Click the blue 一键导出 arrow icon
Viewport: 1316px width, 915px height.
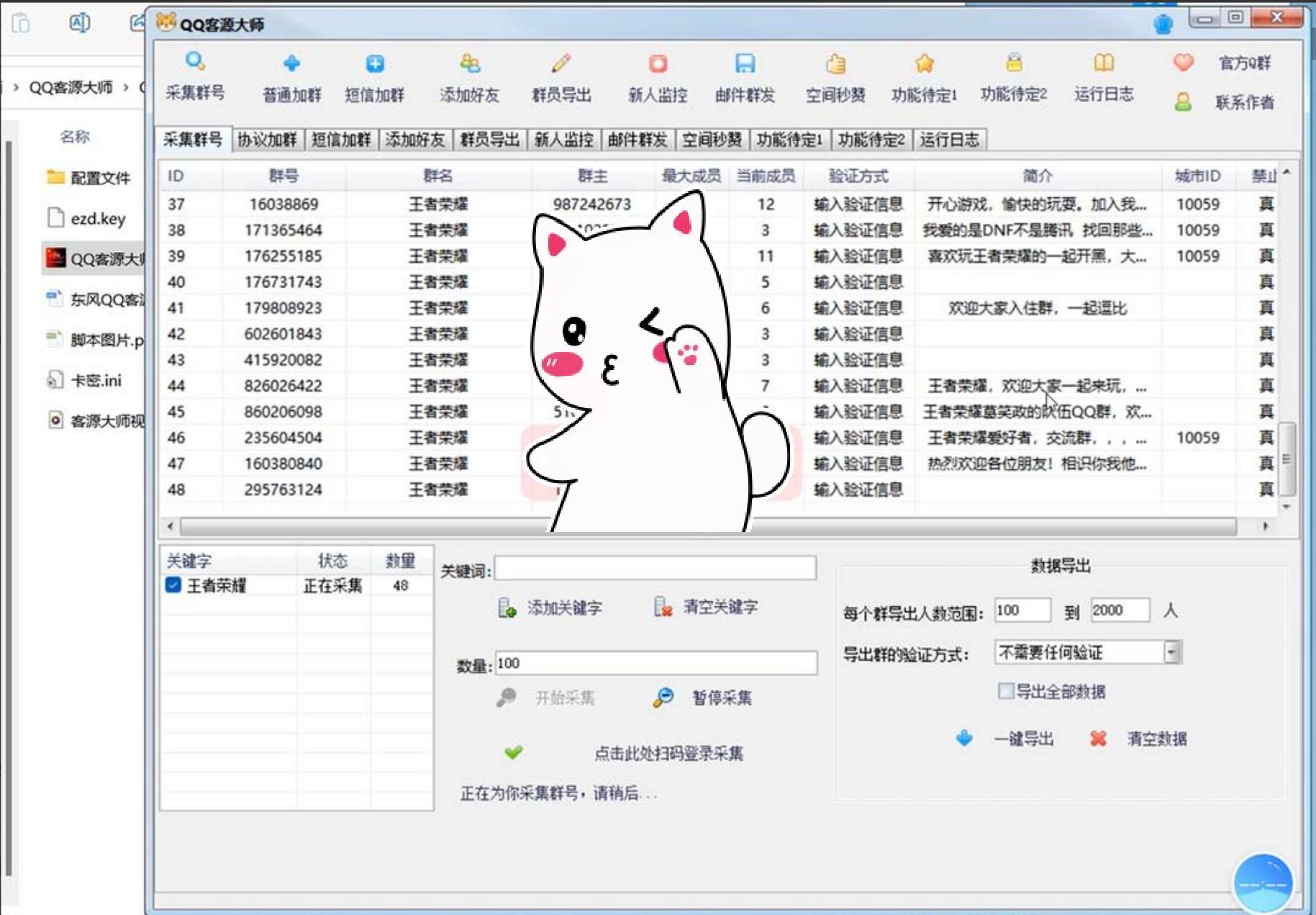[x=964, y=738]
